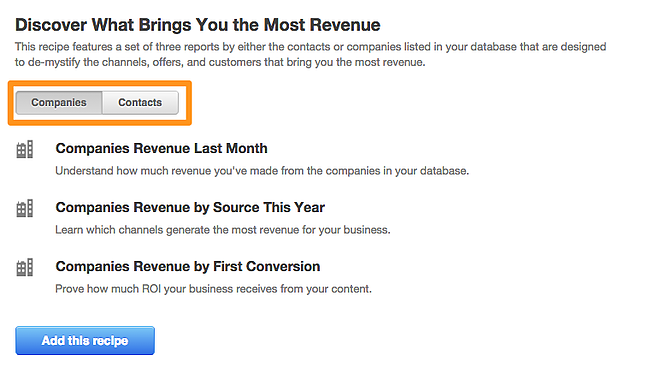Add this recipe using the blue button

point(85,341)
